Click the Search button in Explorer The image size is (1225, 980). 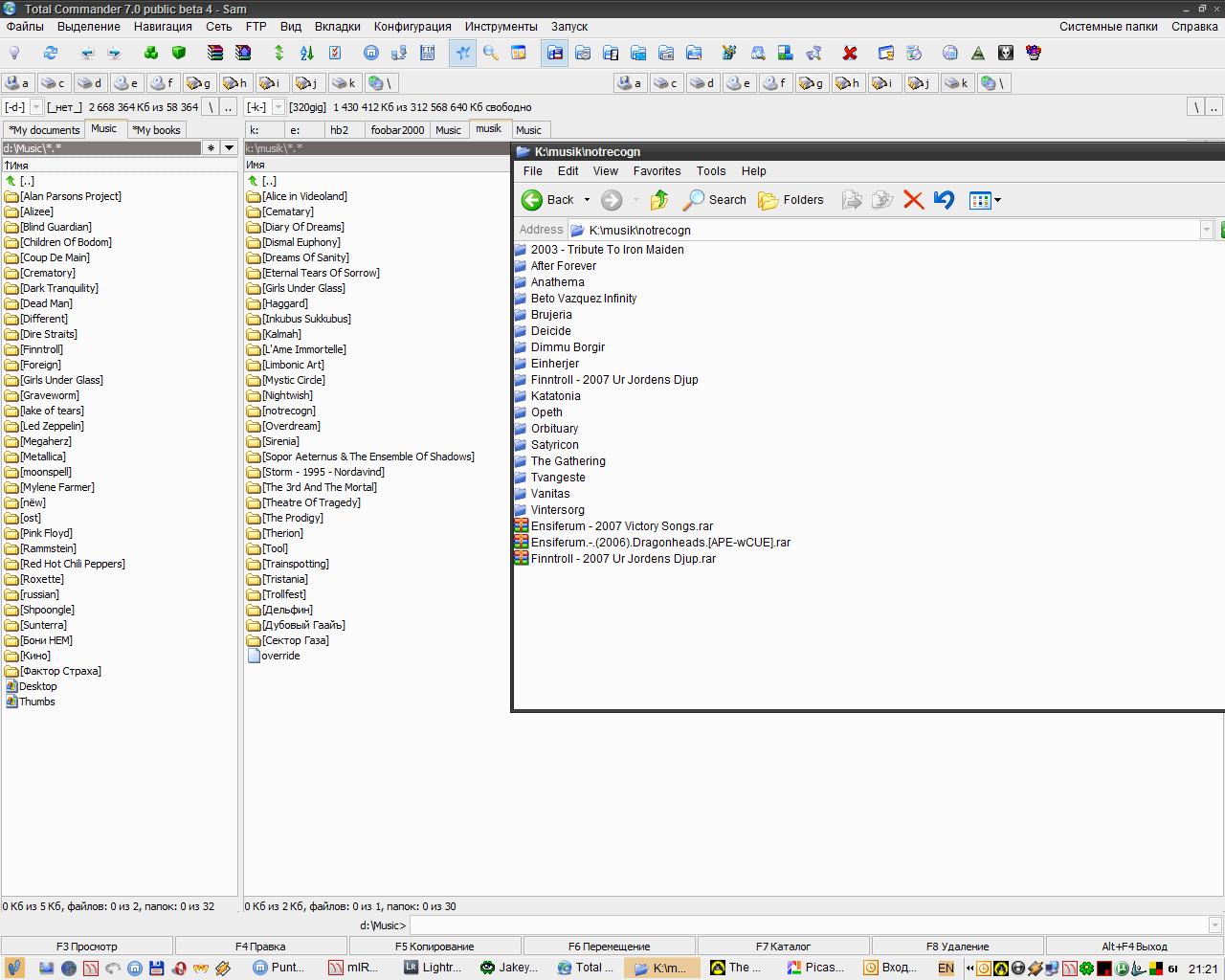click(714, 200)
